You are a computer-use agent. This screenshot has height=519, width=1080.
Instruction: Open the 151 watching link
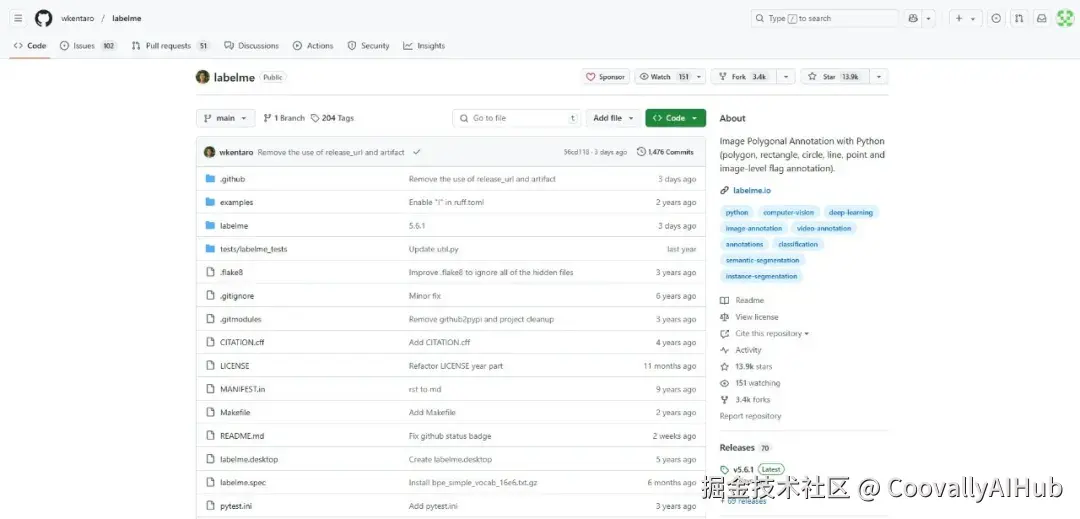(750, 383)
